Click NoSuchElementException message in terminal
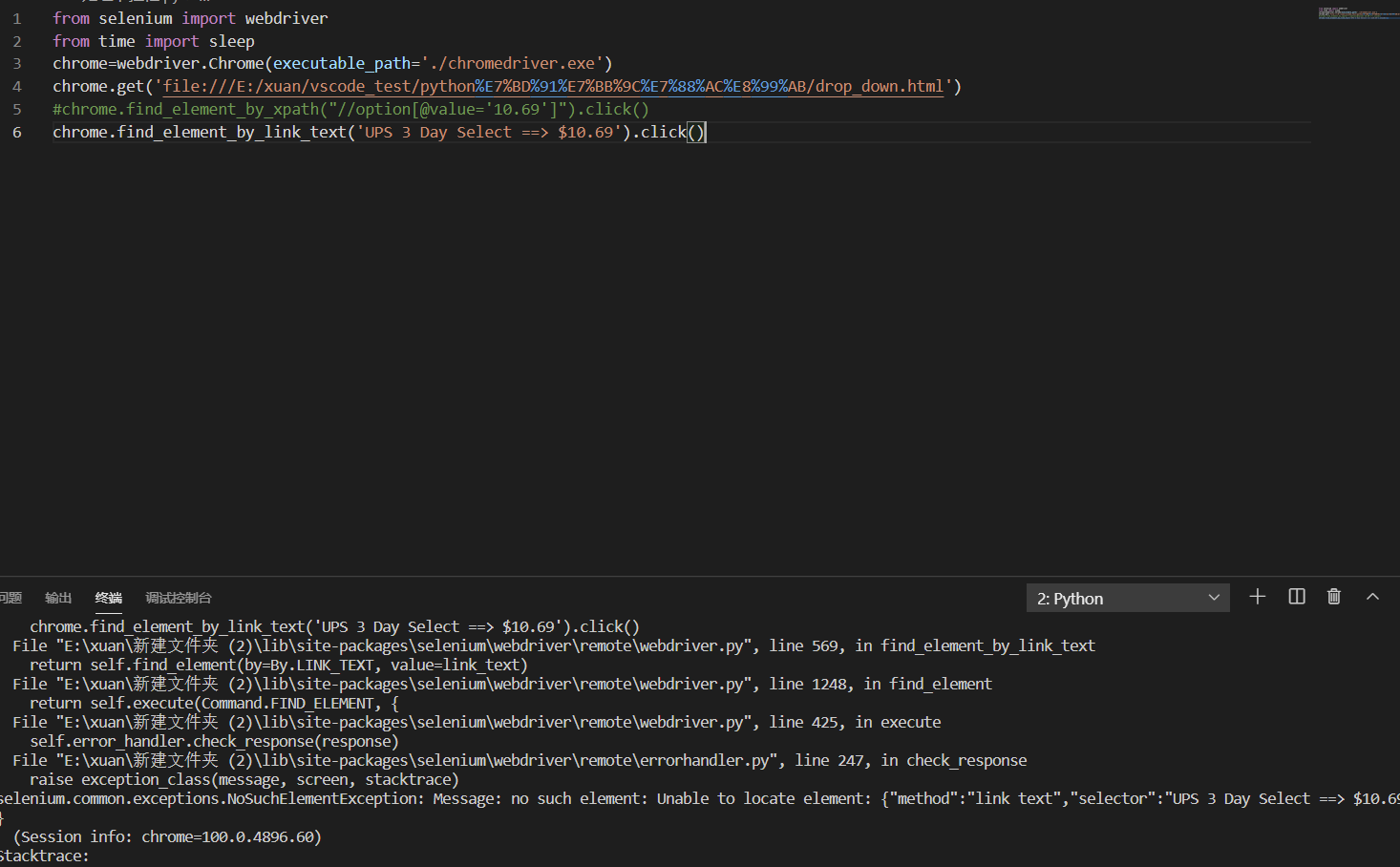The height and width of the screenshot is (867, 1400). (700, 798)
